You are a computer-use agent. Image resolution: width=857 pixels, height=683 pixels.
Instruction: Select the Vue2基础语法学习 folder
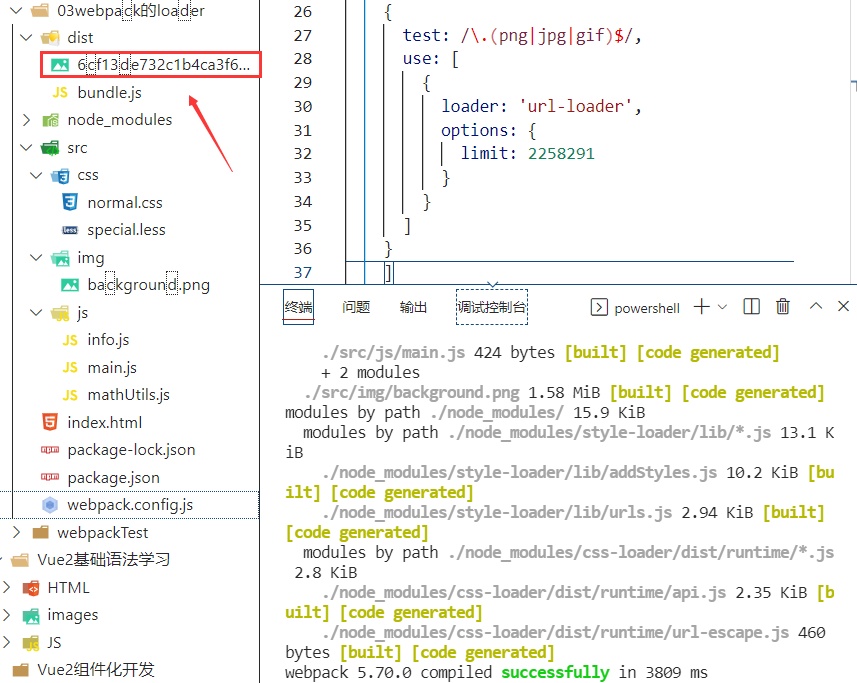click(x=103, y=560)
